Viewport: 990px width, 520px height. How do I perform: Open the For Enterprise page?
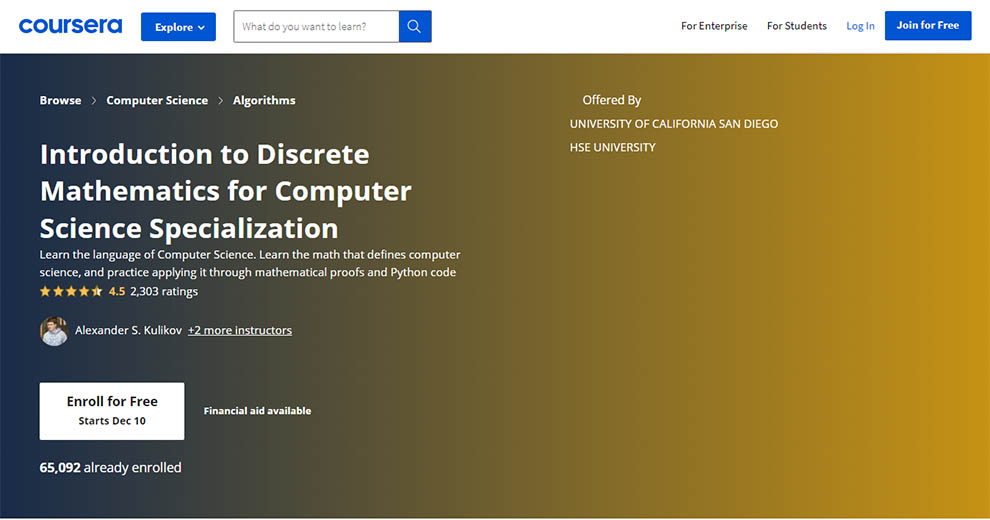(714, 26)
